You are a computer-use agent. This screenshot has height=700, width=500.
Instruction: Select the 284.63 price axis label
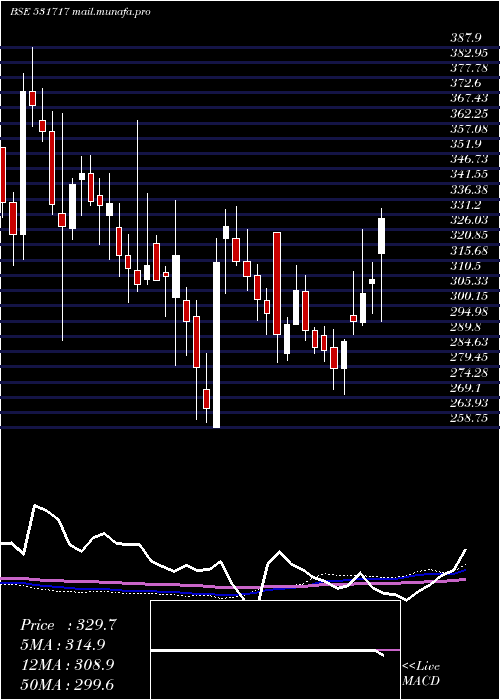[x=469, y=342]
